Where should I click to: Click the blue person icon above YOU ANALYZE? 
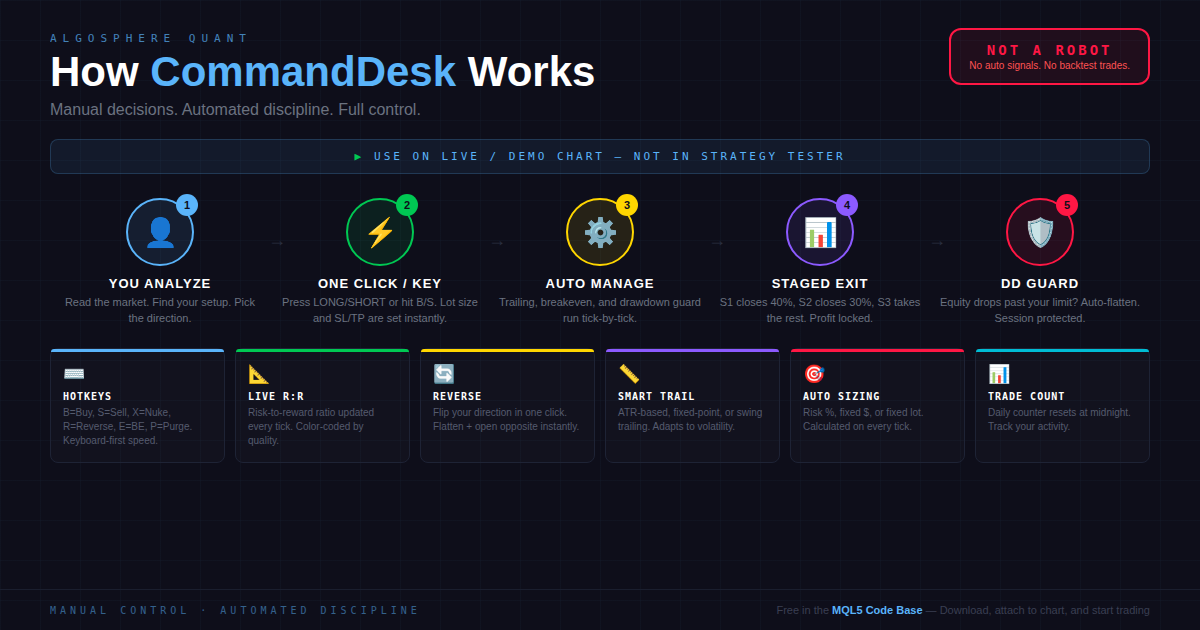pyautogui.click(x=160, y=231)
